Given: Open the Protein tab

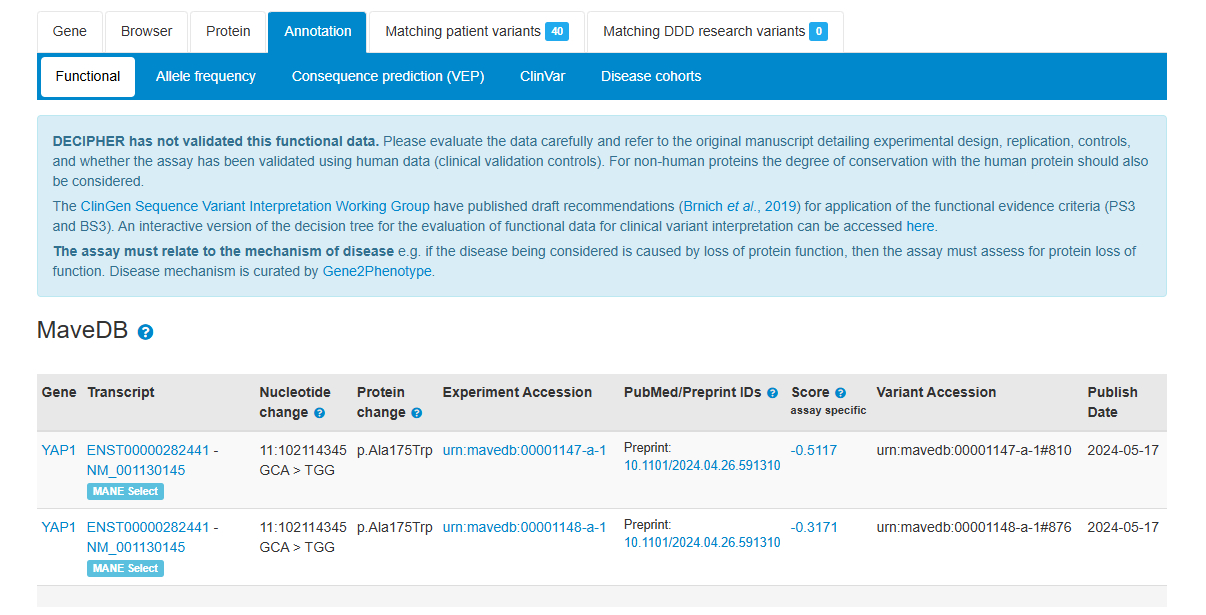Looking at the screenshot, I should tap(228, 32).
